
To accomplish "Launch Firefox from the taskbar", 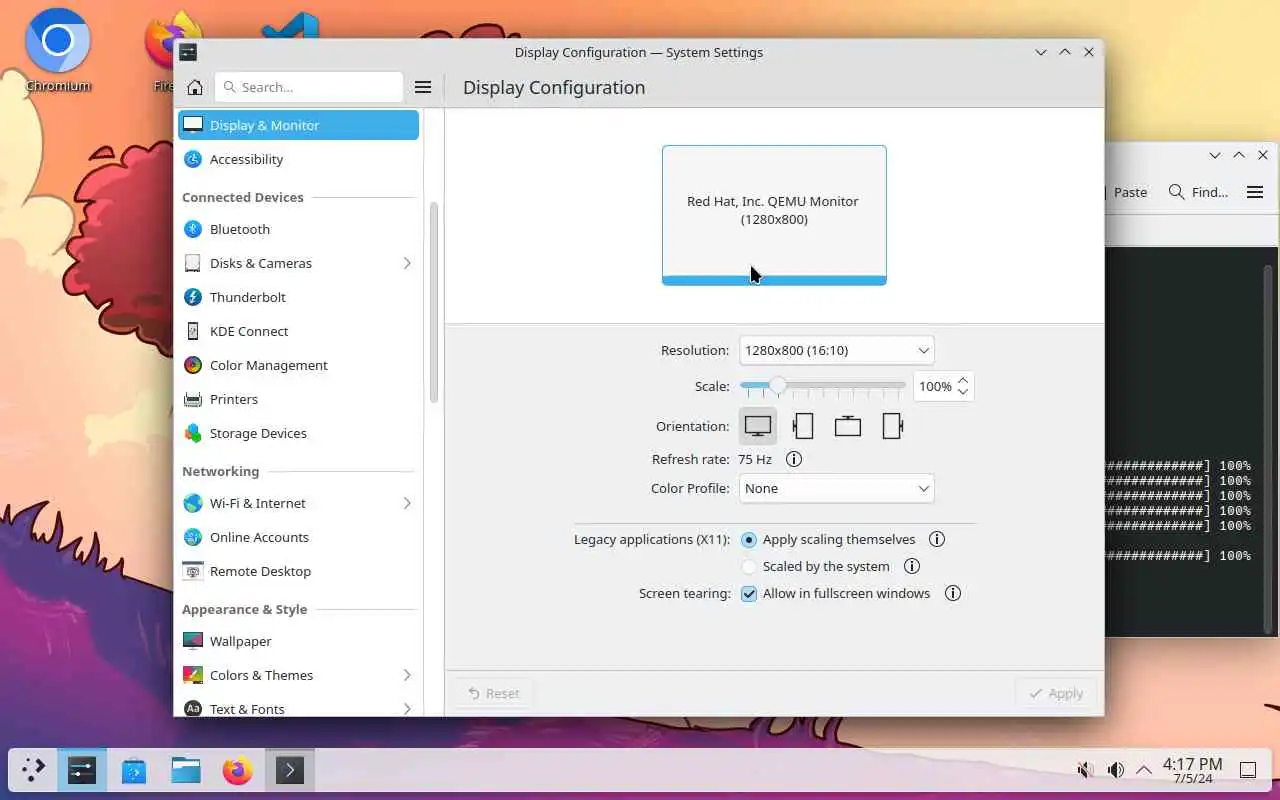I will (238, 770).
